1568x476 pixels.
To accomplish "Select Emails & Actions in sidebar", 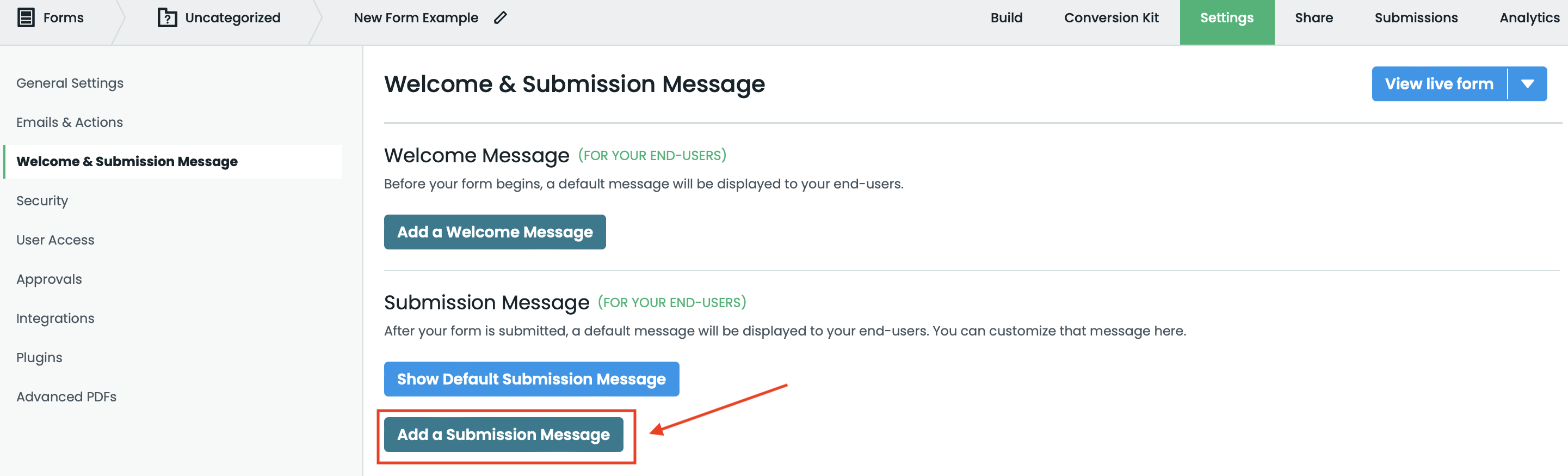I will tap(70, 123).
